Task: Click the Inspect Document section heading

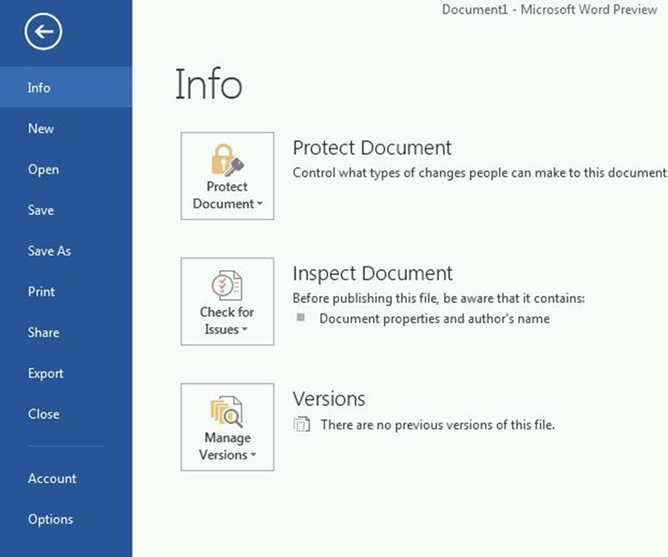Action: [372, 273]
